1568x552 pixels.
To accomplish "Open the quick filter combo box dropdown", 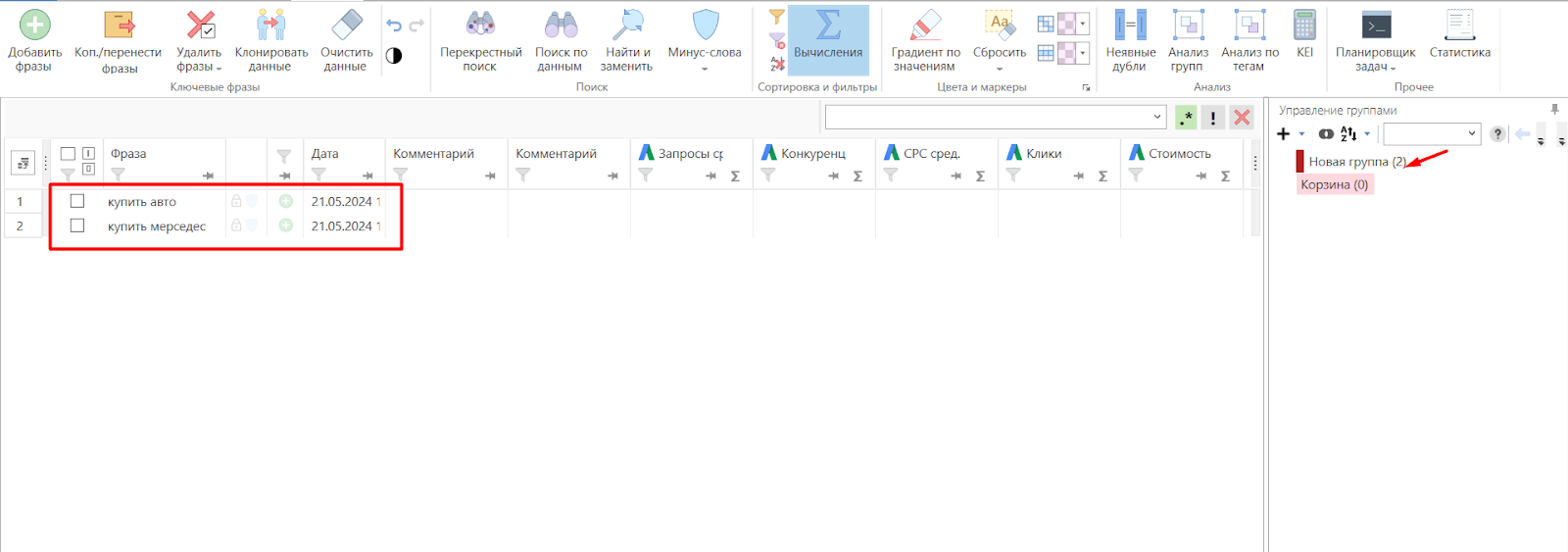I will pos(1157,117).
